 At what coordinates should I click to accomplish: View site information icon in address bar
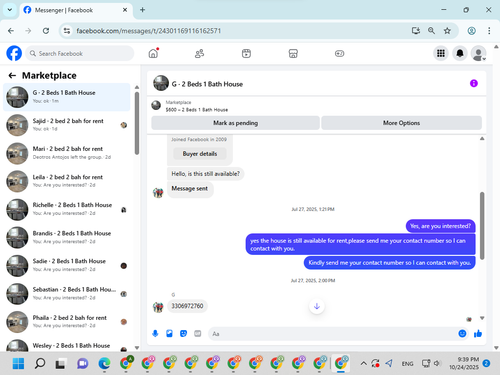[67, 31]
